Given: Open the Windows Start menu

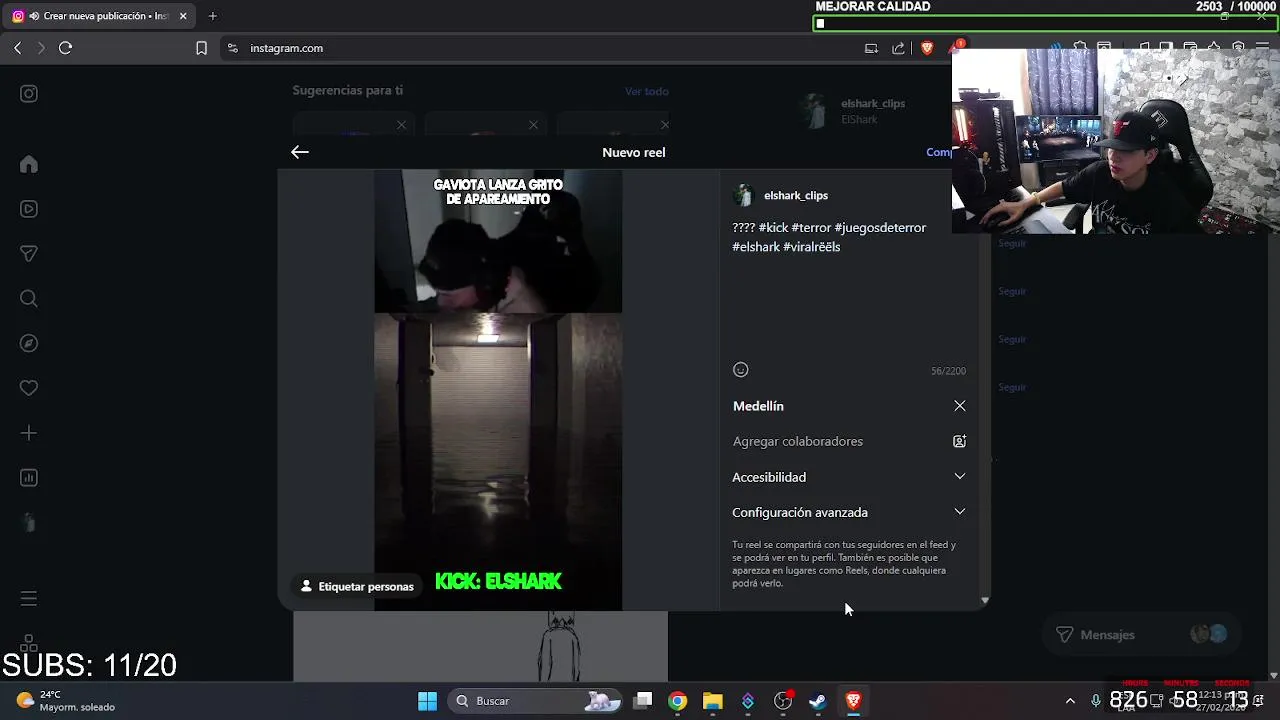Looking at the screenshot, I should tap(427, 701).
